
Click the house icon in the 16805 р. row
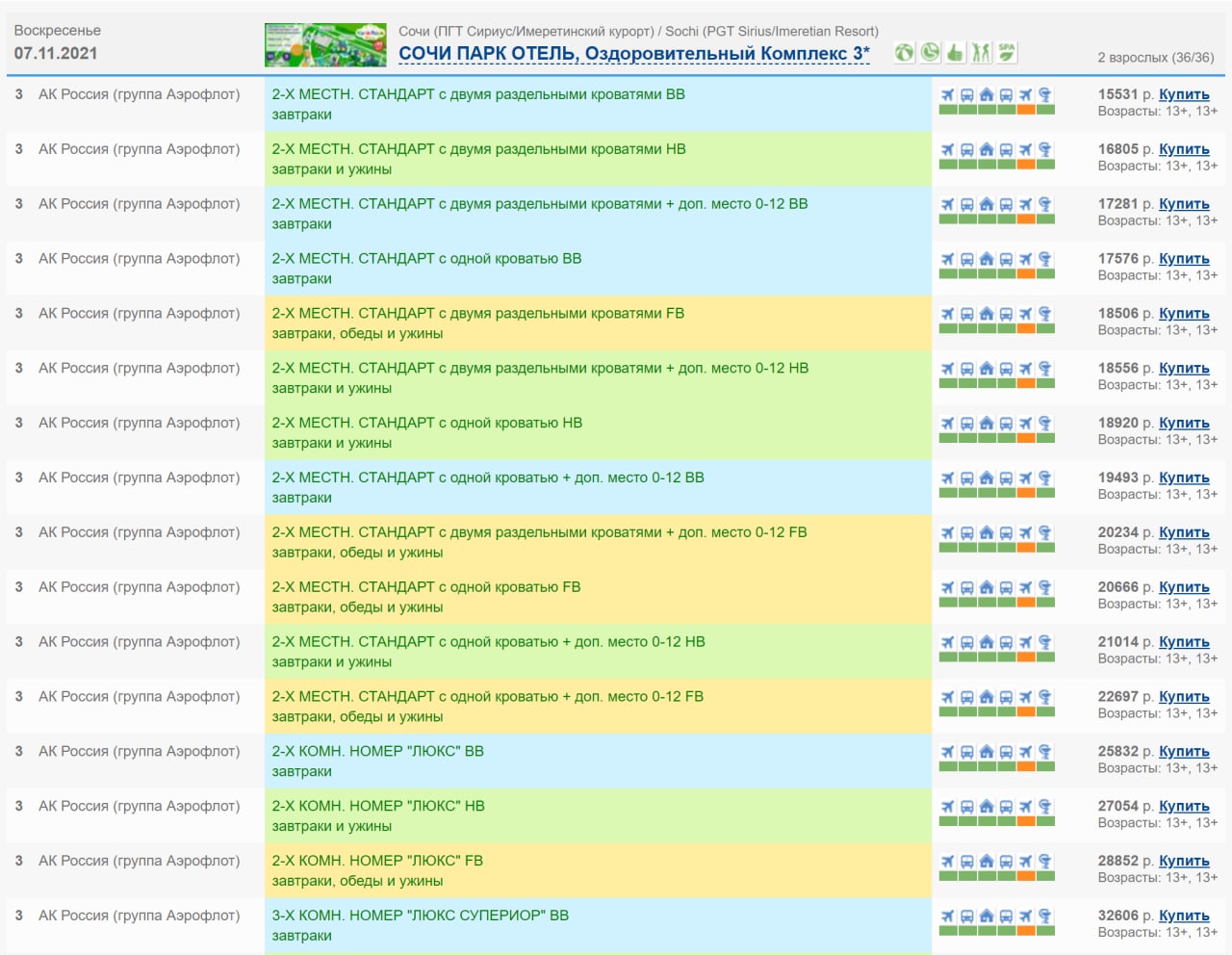(987, 150)
